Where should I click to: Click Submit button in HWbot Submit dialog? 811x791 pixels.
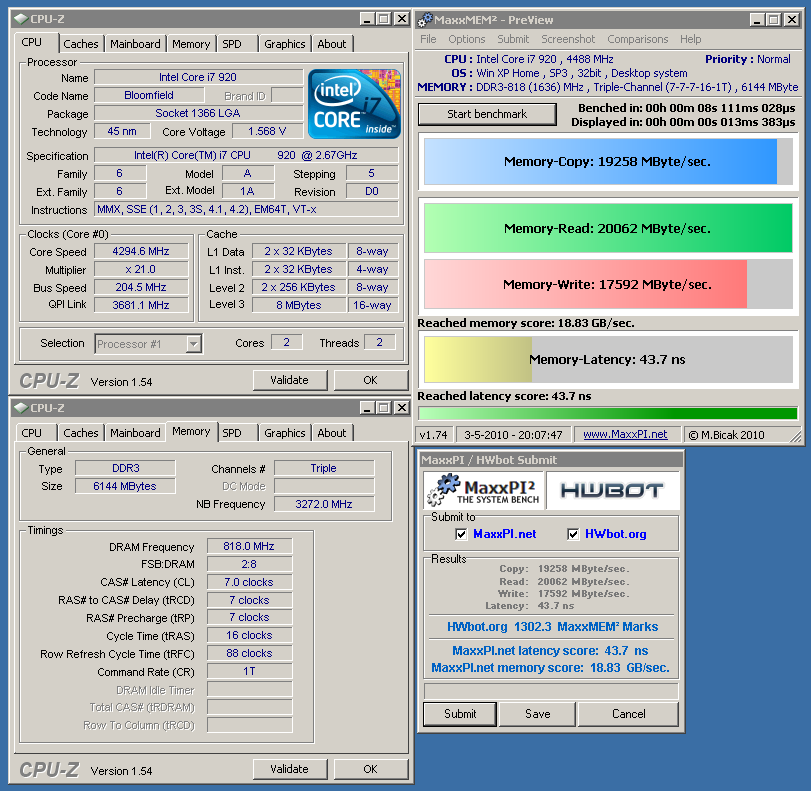[x=460, y=714]
